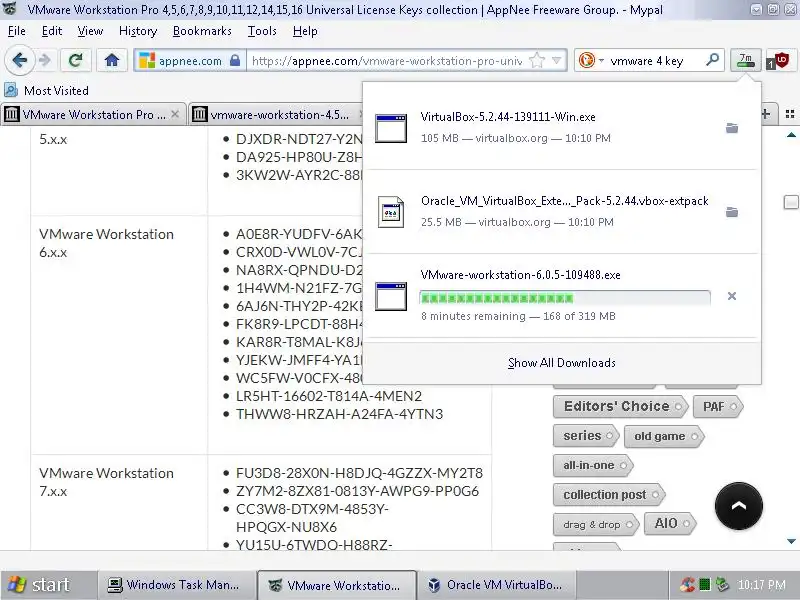The height and width of the screenshot is (600, 800).
Task: Go back with the back arrow button
Action: coord(19,61)
